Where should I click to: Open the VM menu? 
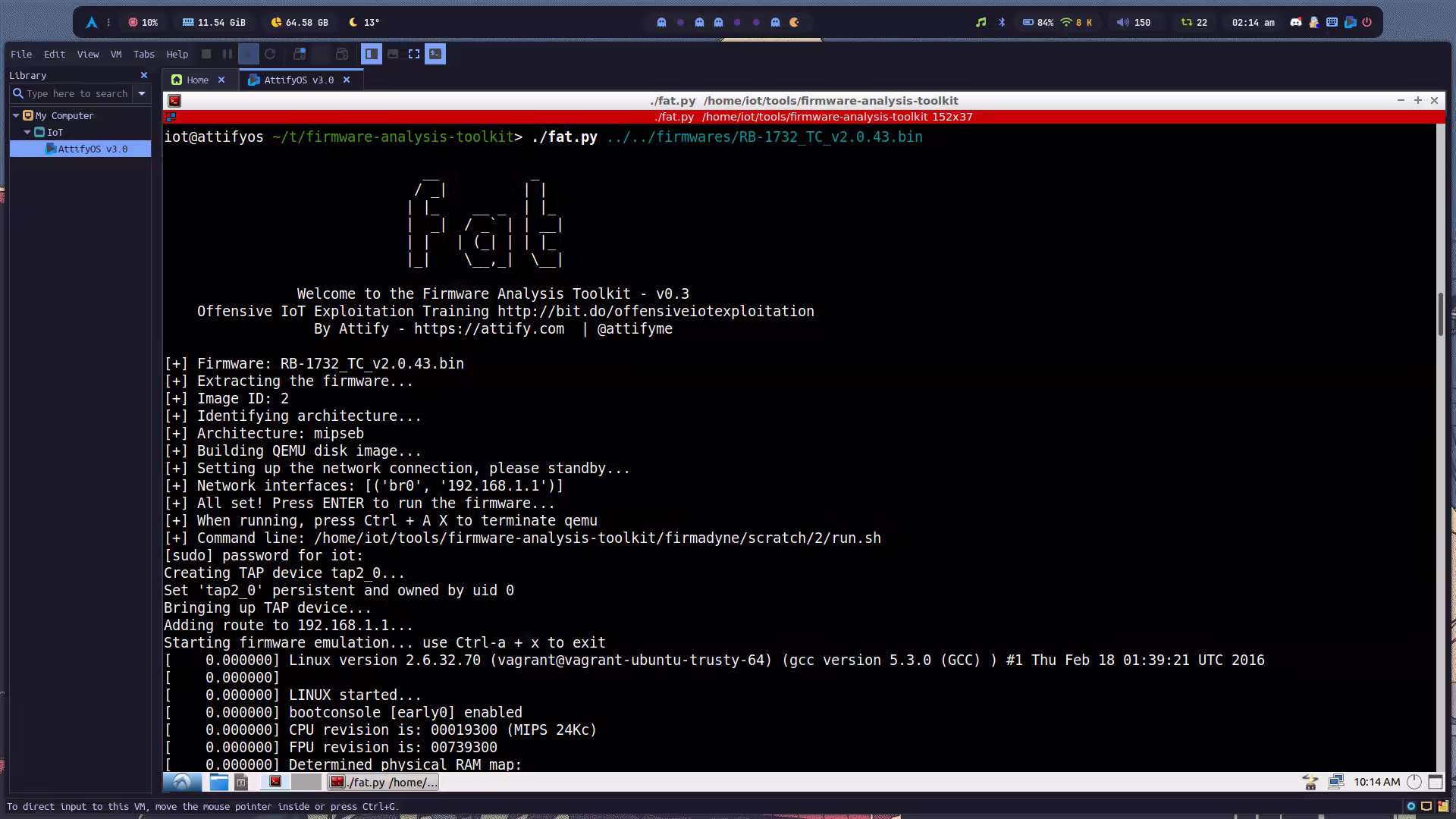pos(115,54)
